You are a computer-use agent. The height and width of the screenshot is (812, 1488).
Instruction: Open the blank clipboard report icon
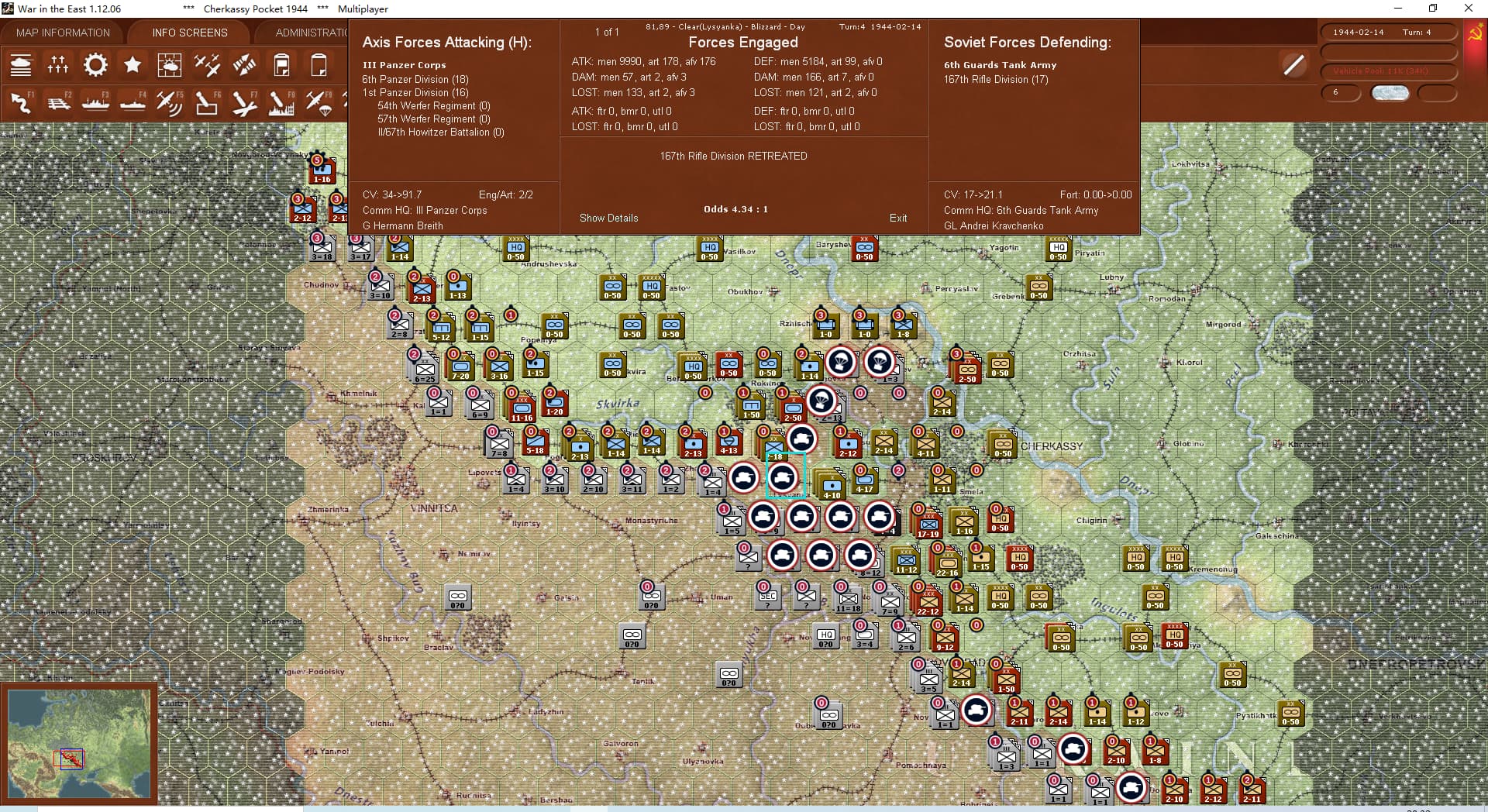click(319, 65)
